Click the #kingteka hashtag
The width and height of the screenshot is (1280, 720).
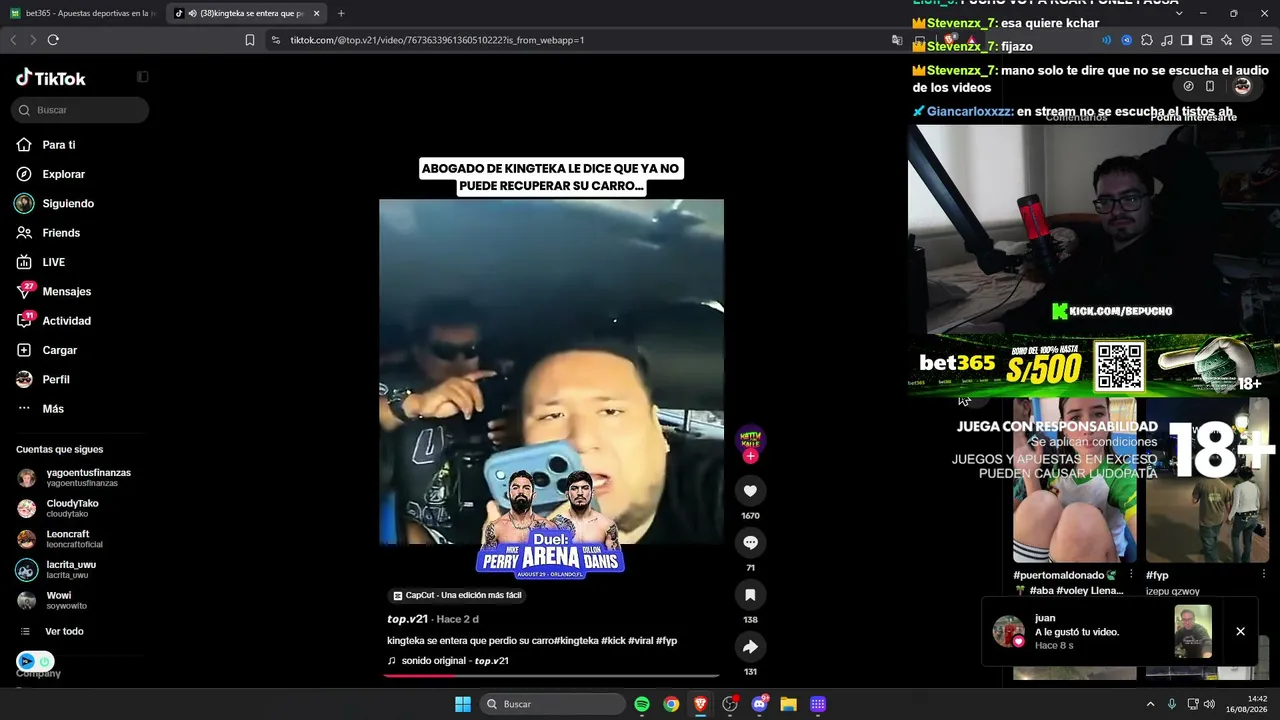pos(576,640)
